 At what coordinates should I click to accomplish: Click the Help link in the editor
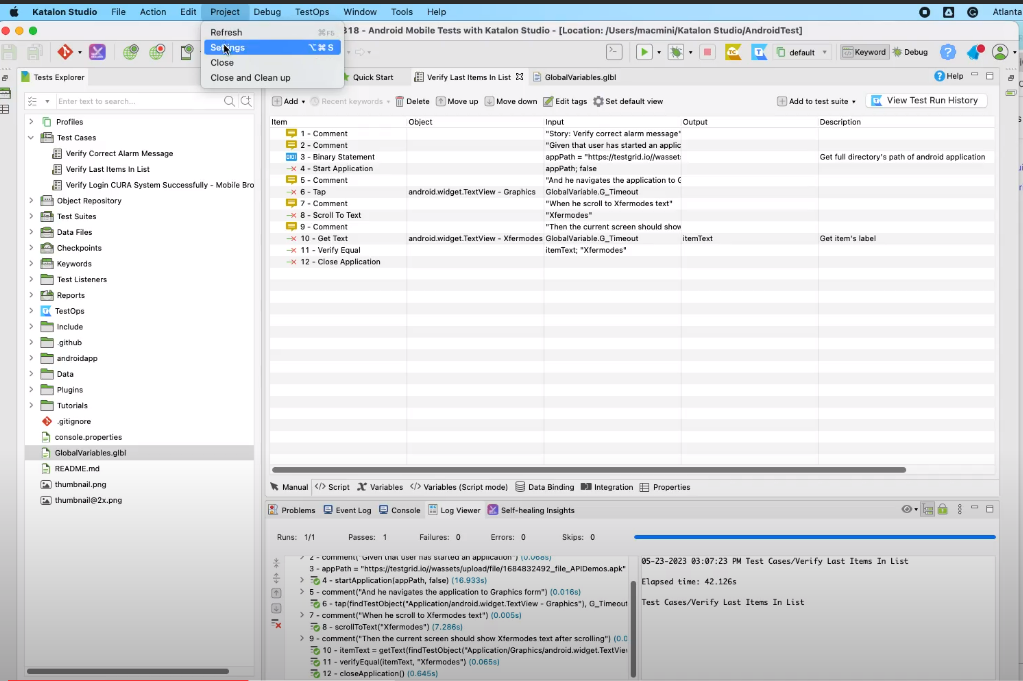coord(949,76)
